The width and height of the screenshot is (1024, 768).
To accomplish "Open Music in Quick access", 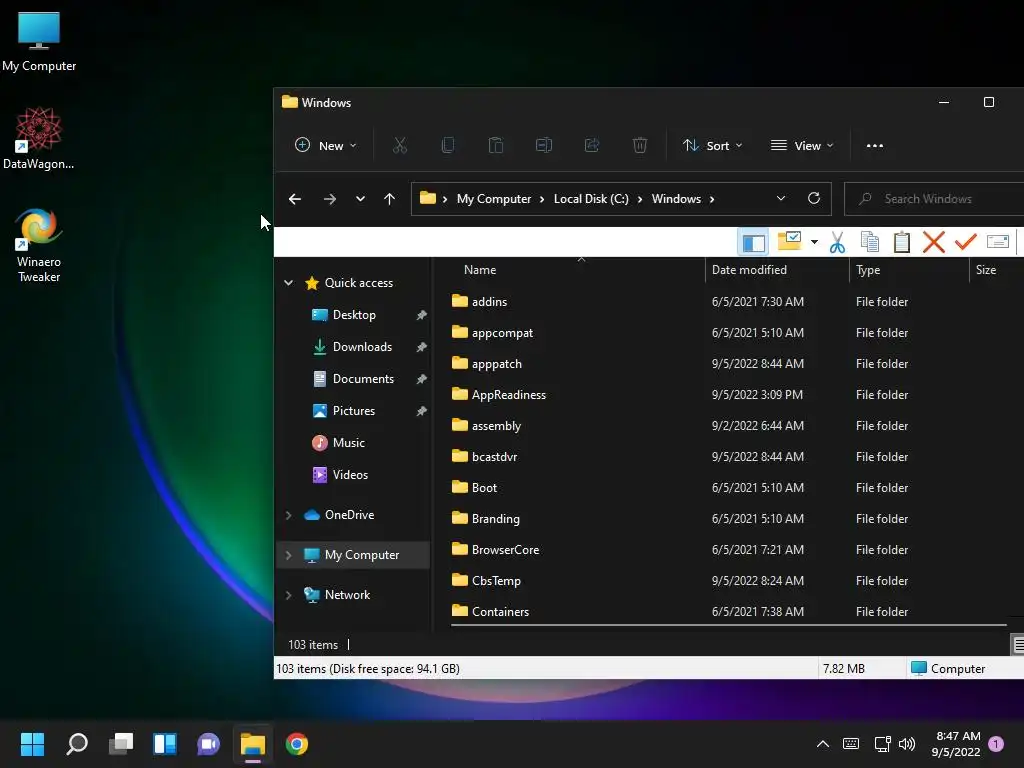I will pos(348,443).
